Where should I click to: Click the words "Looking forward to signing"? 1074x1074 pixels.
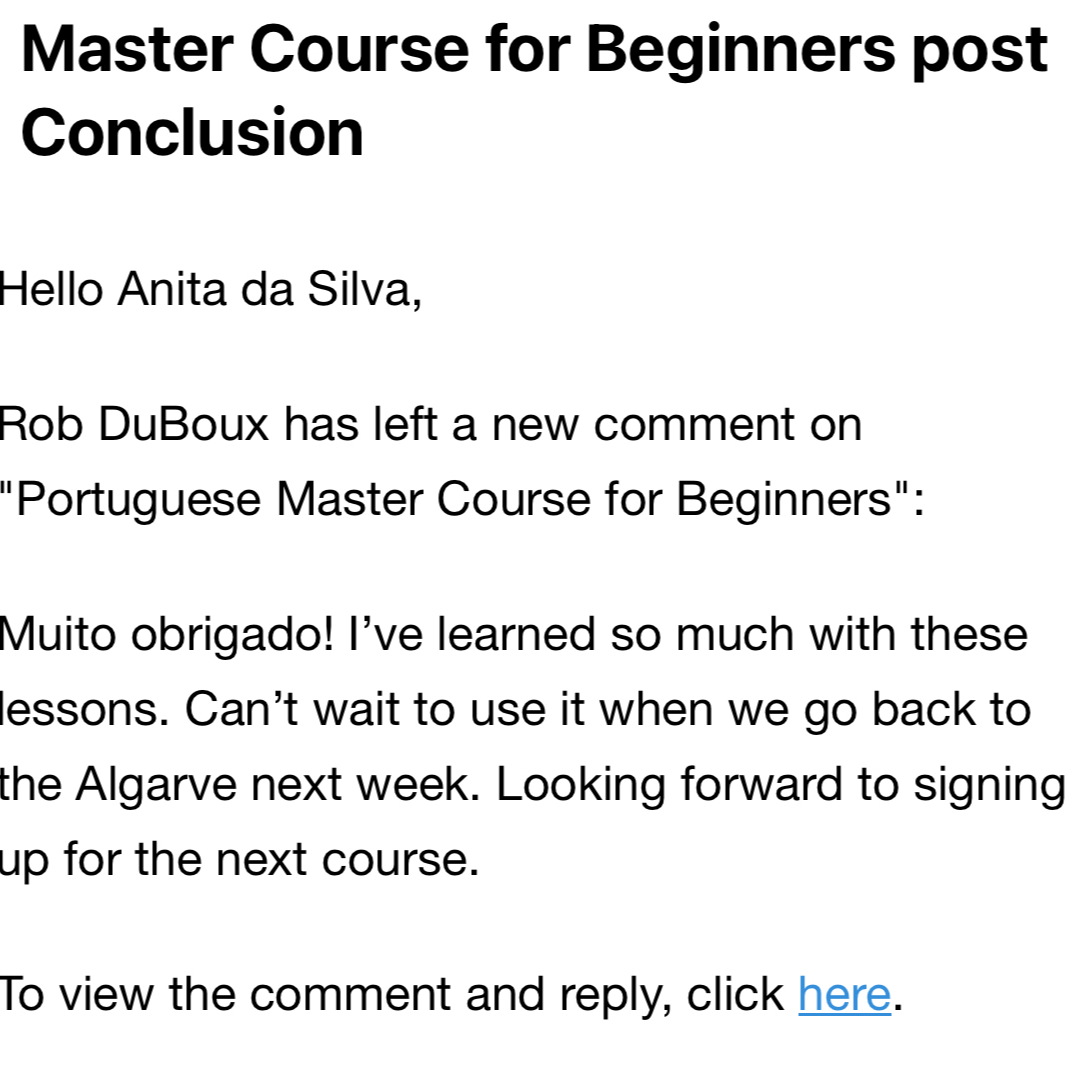781,784
